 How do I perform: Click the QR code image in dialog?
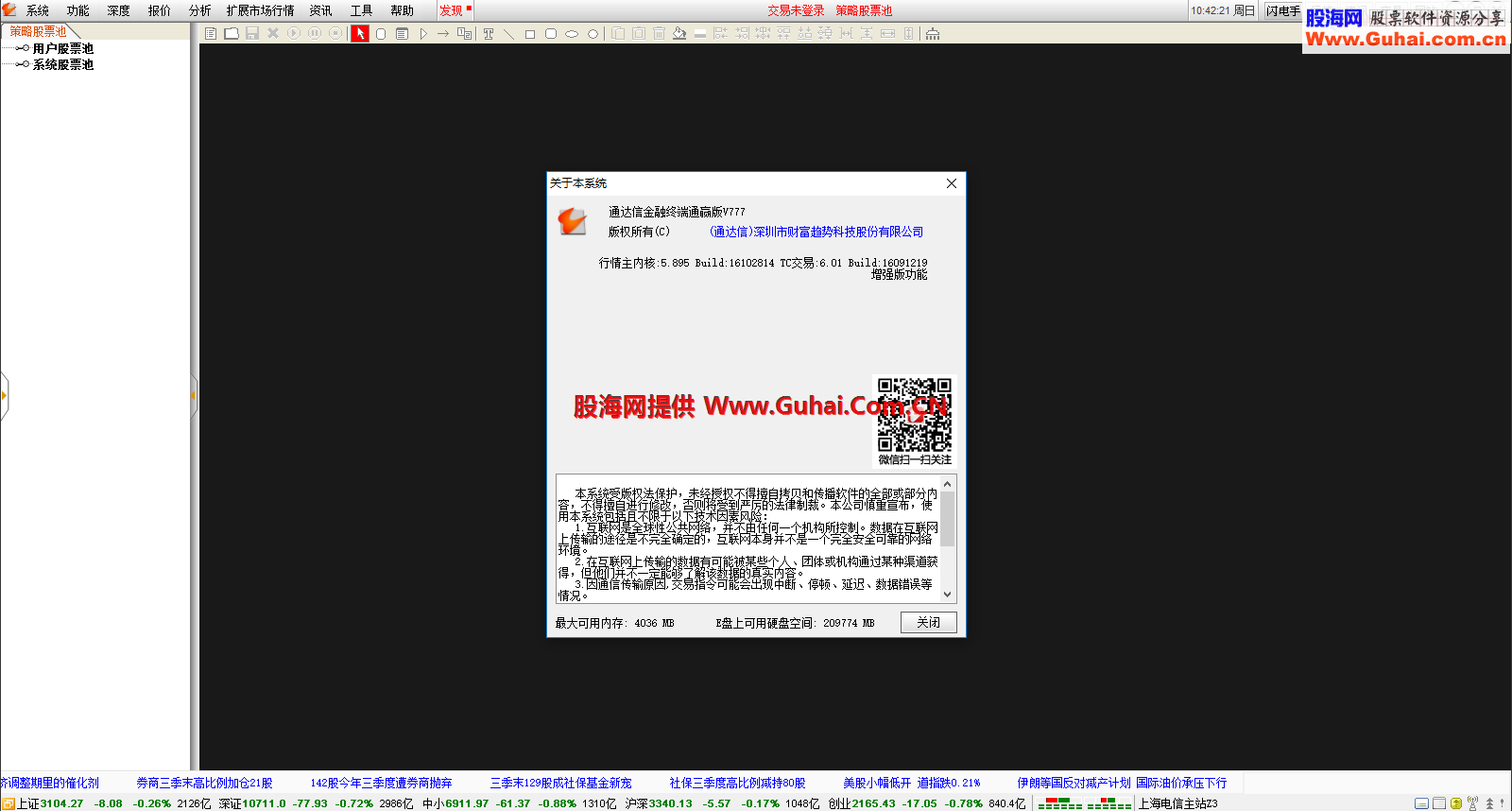[x=914, y=415]
